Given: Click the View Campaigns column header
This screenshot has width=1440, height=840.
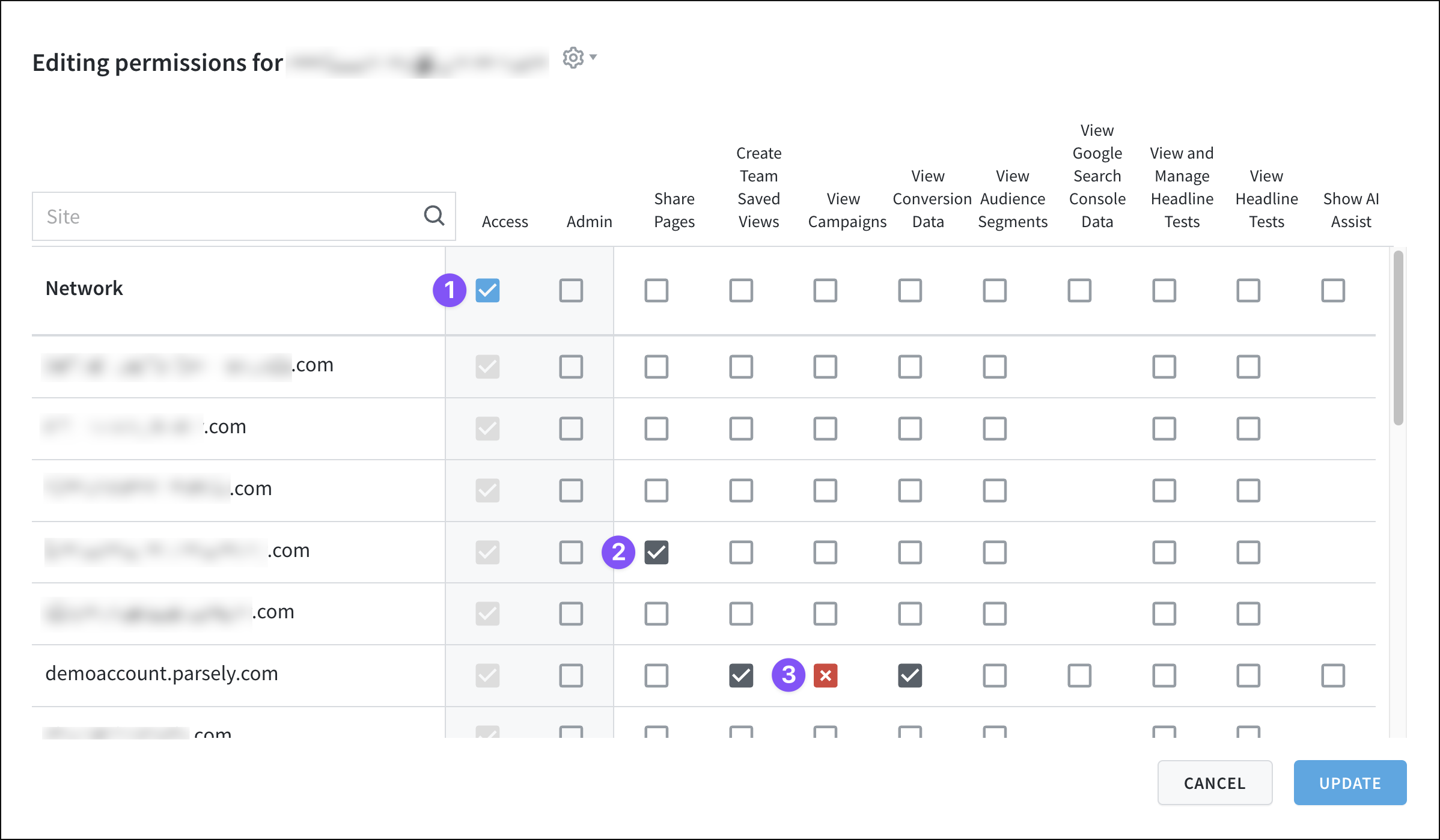Looking at the screenshot, I should point(847,210).
